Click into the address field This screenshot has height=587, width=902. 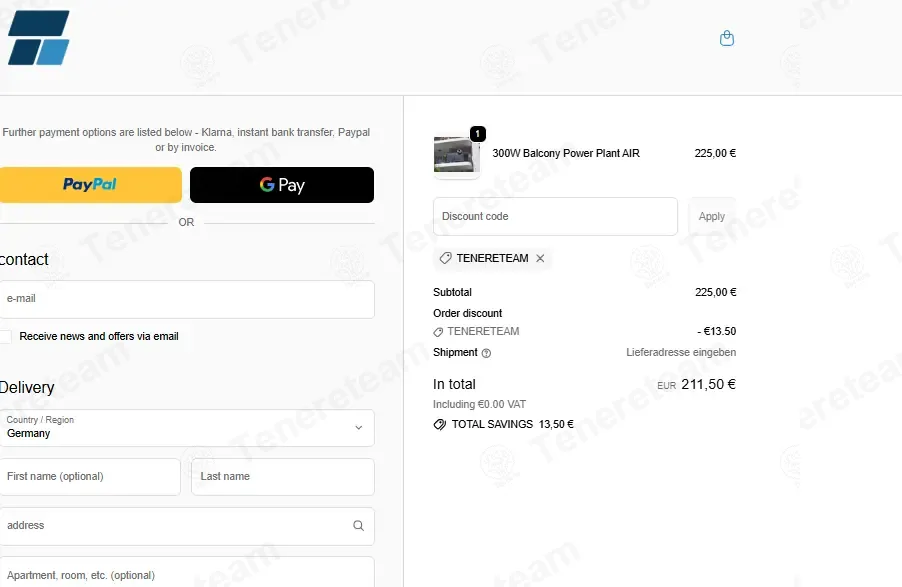[x=187, y=526]
